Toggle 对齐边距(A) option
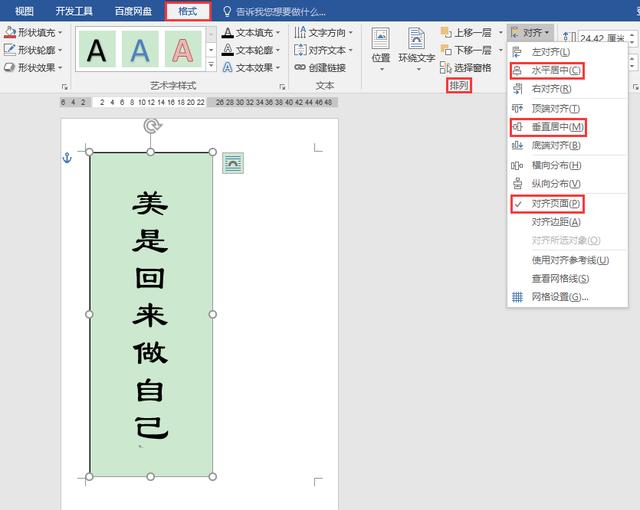Screen dimensions: 640x510 [567, 222]
